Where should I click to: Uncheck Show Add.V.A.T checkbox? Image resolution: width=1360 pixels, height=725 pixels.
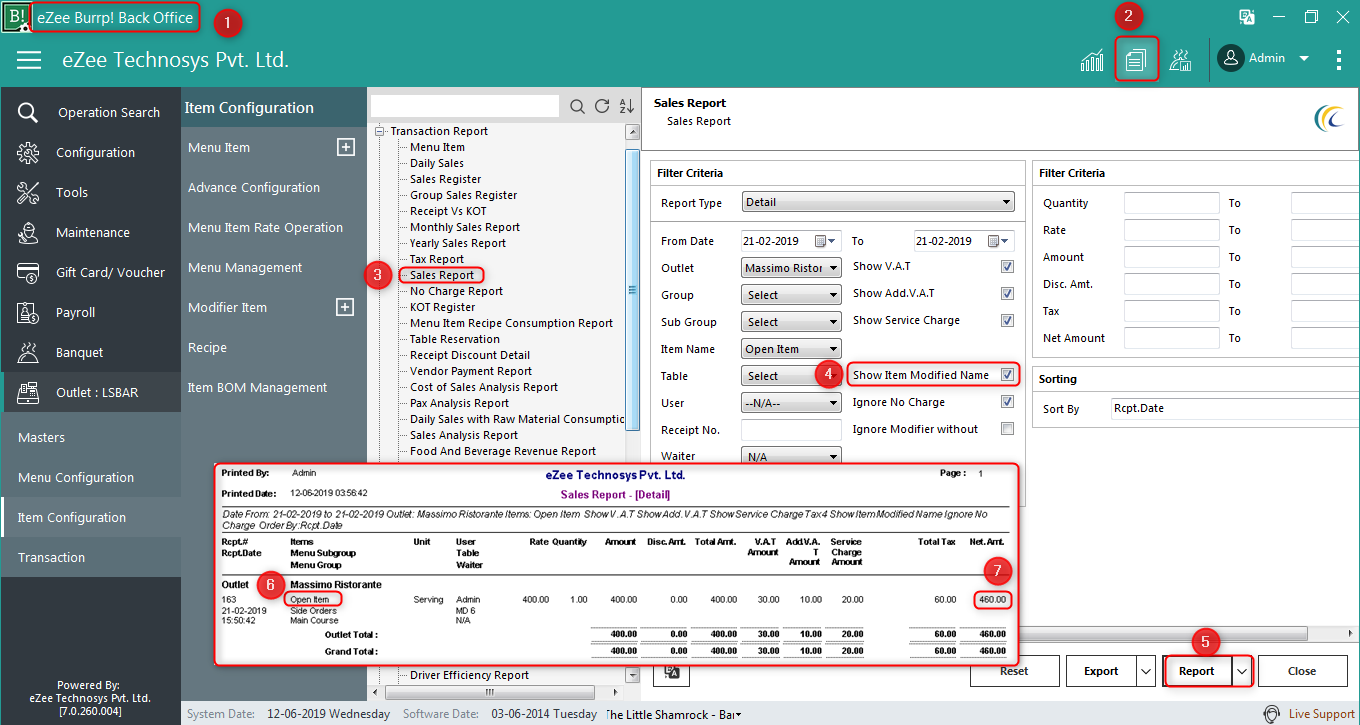1007,294
